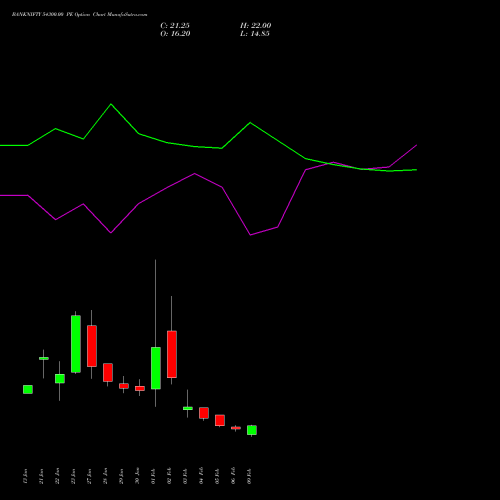
Task: Click the small red candle above 29 Jan
Action: [124, 386]
